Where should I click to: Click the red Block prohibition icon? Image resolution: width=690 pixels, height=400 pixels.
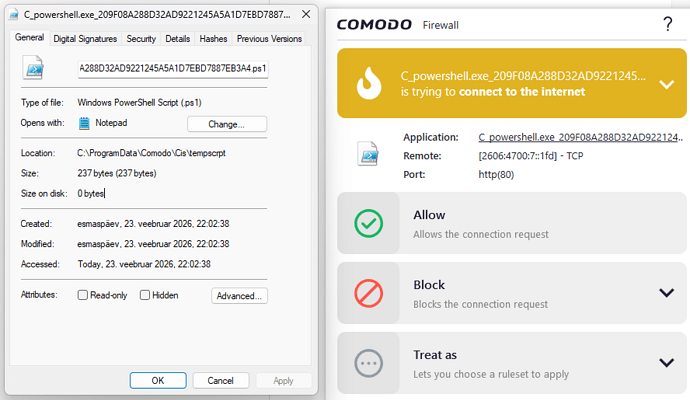[x=368, y=292]
